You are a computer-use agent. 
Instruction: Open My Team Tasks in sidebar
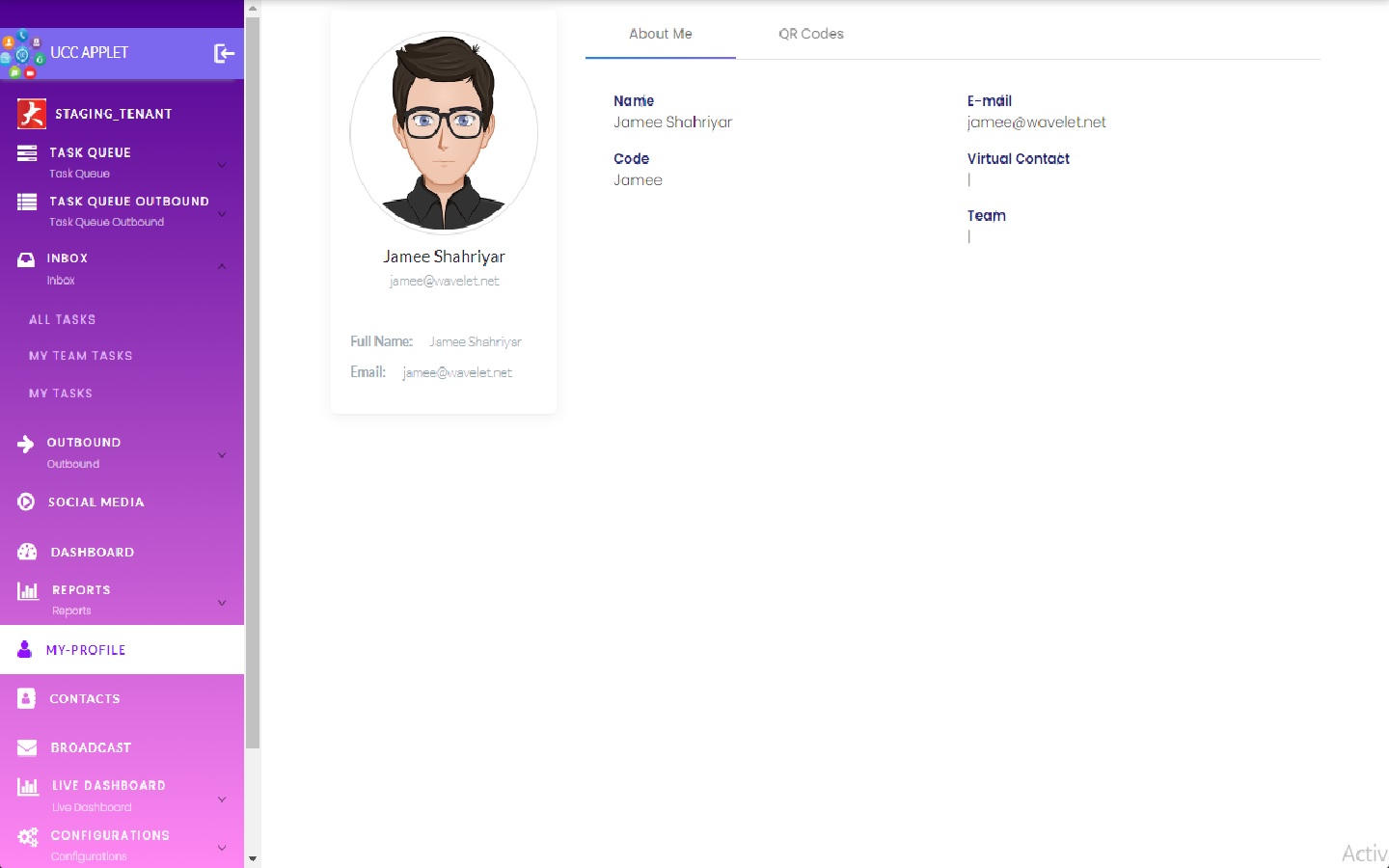[81, 356]
